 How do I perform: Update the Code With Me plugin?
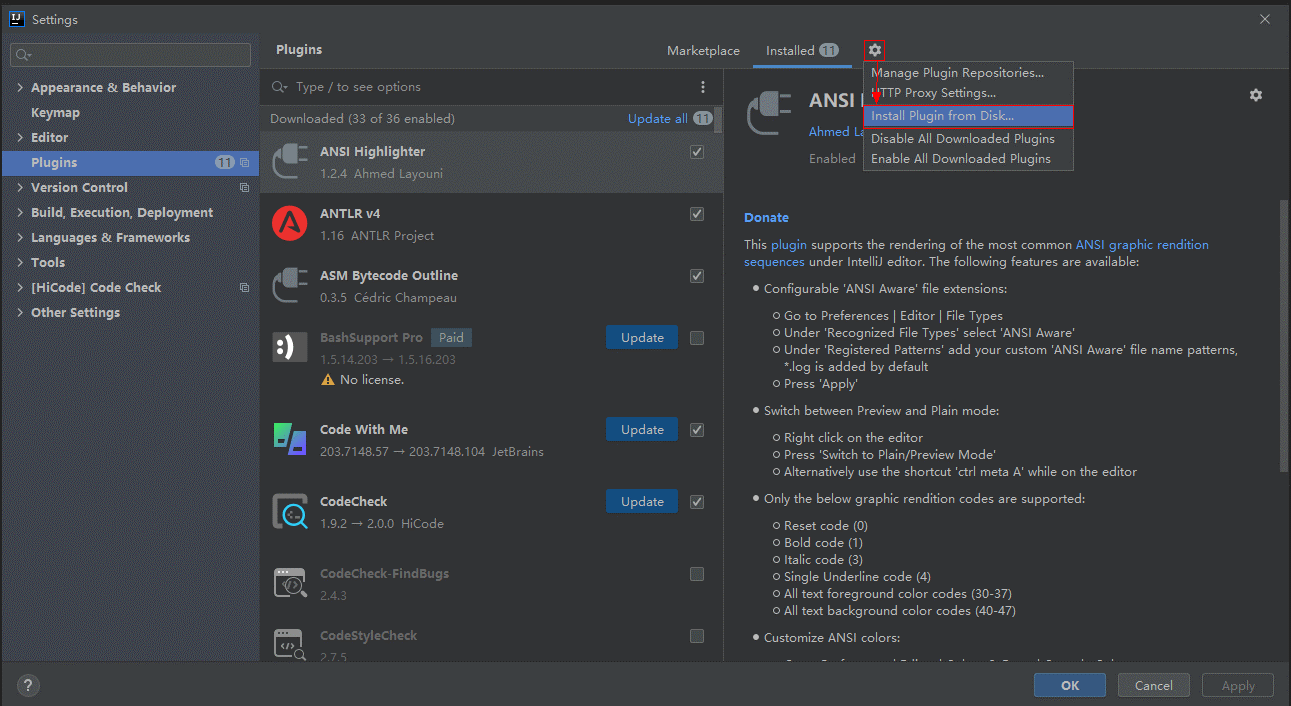pos(642,430)
